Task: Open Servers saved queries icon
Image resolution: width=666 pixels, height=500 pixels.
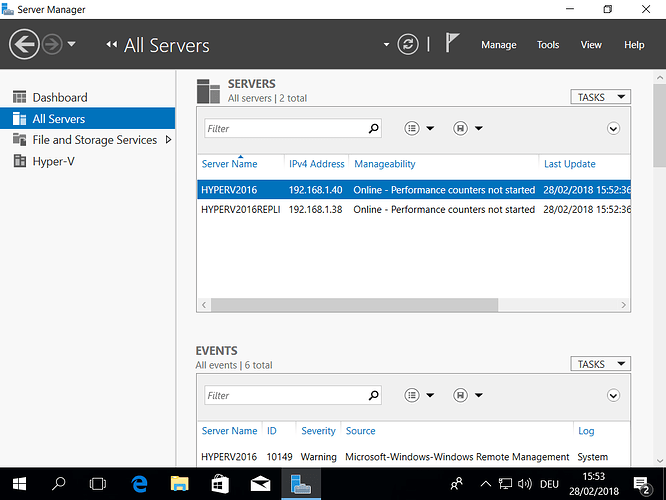Action: coord(461,129)
